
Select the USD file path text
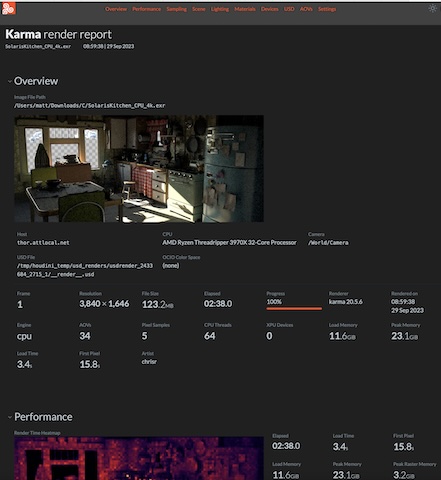pos(85,270)
